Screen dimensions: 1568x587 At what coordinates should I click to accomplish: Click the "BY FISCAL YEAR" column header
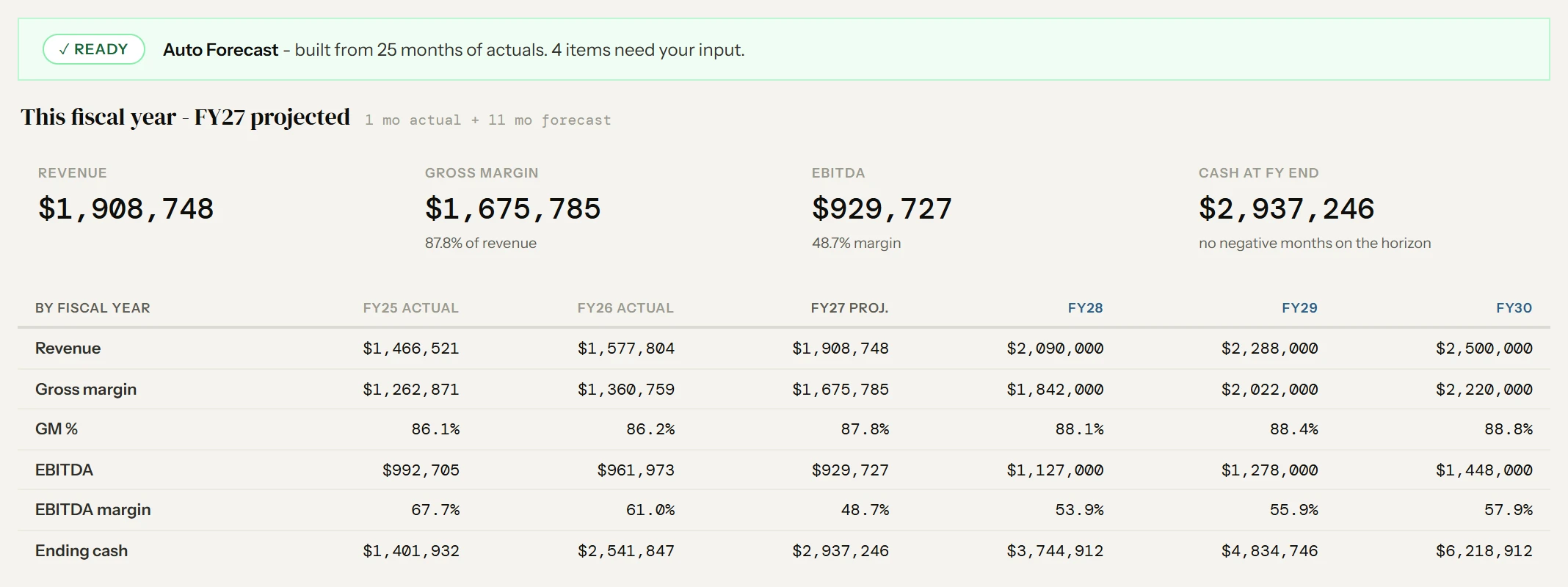92,308
